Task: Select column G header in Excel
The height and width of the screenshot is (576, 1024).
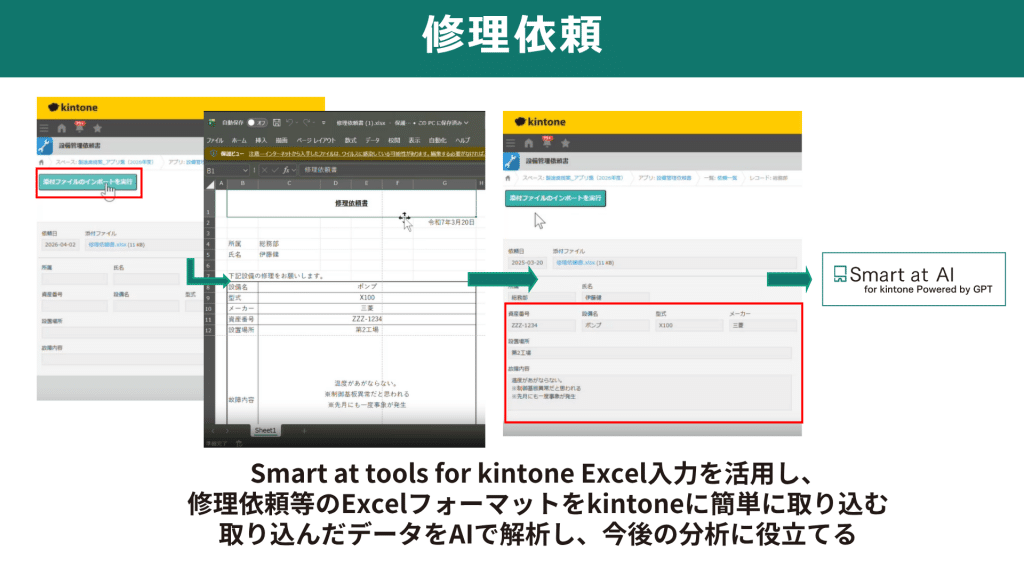Action: [445, 184]
